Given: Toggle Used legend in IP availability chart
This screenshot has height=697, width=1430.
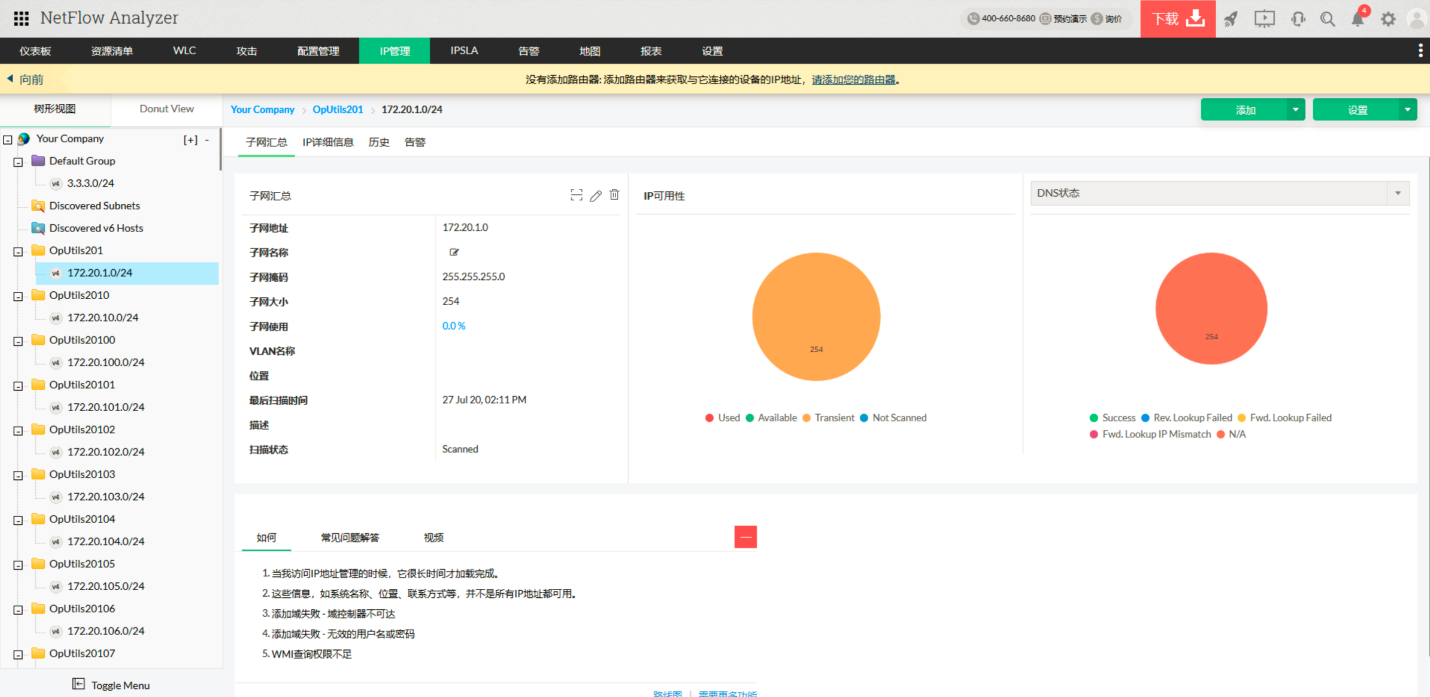Looking at the screenshot, I should [x=723, y=418].
